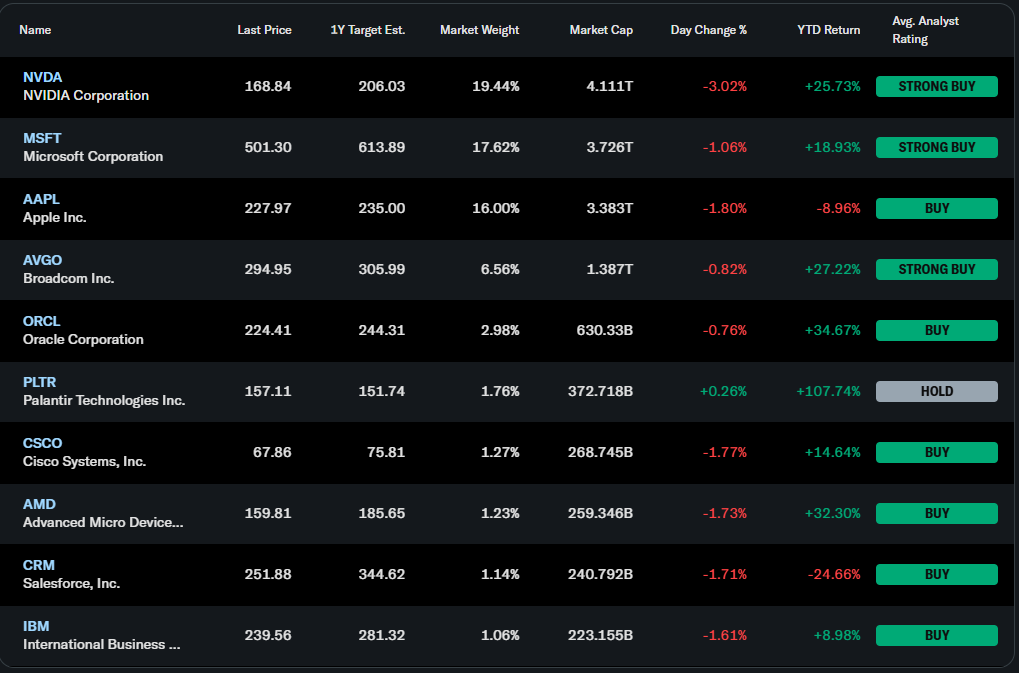Click AVGO 1Y target 305.99

(381, 270)
